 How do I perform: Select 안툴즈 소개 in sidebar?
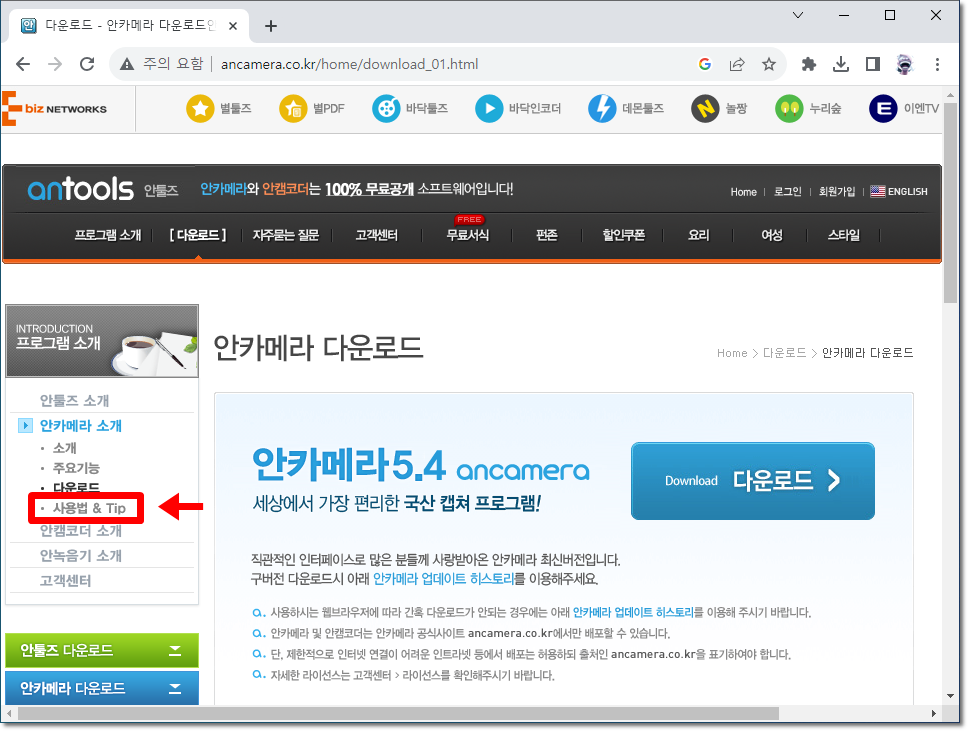(x=74, y=401)
